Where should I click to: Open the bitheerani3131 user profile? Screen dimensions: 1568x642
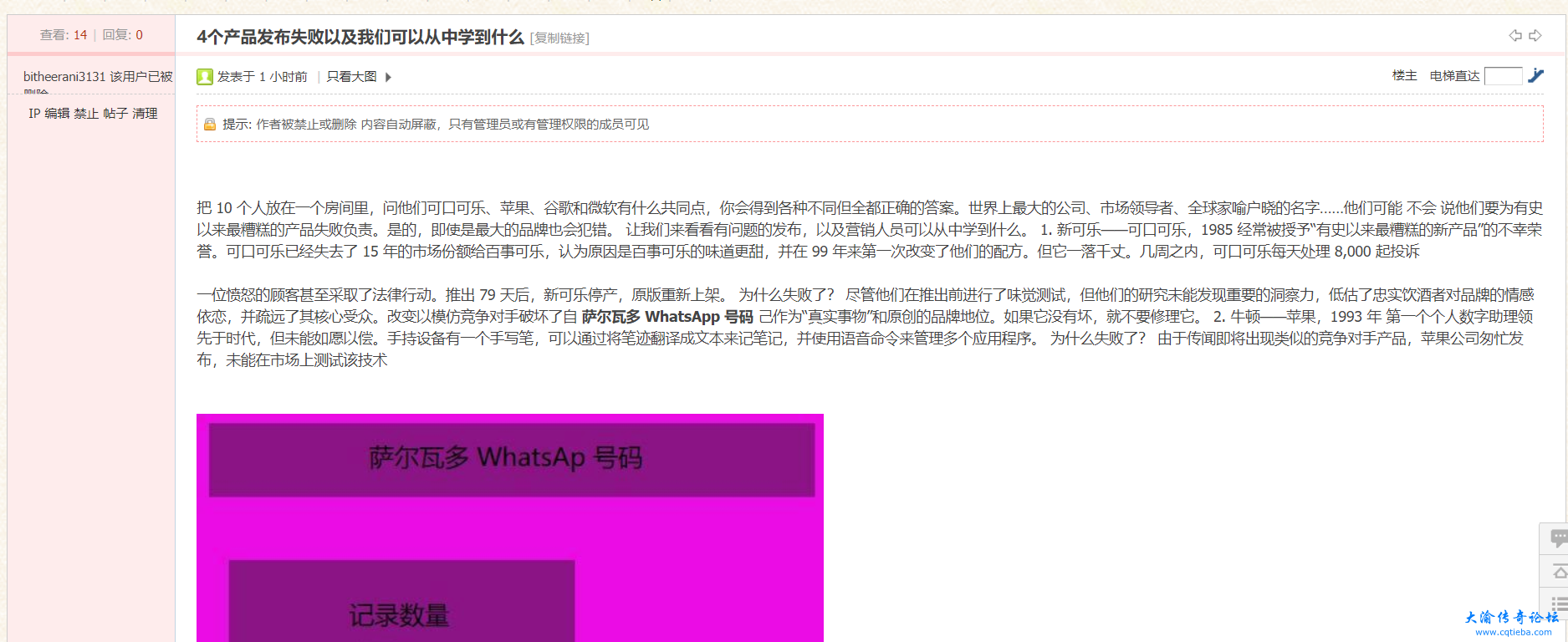pyautogui.click(x=64, y=77)
